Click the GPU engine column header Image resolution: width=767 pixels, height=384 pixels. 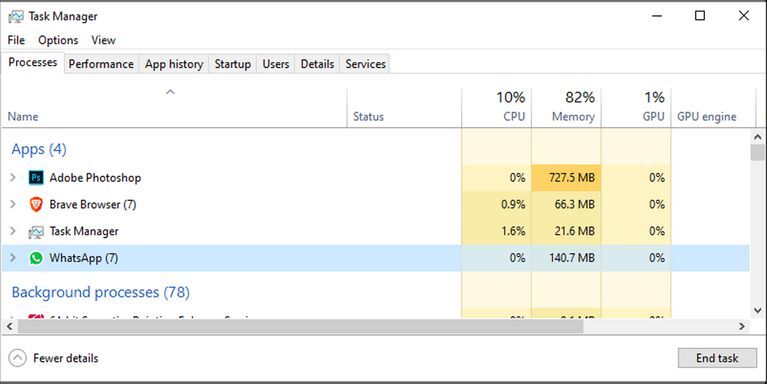click(x=713, y=108)
